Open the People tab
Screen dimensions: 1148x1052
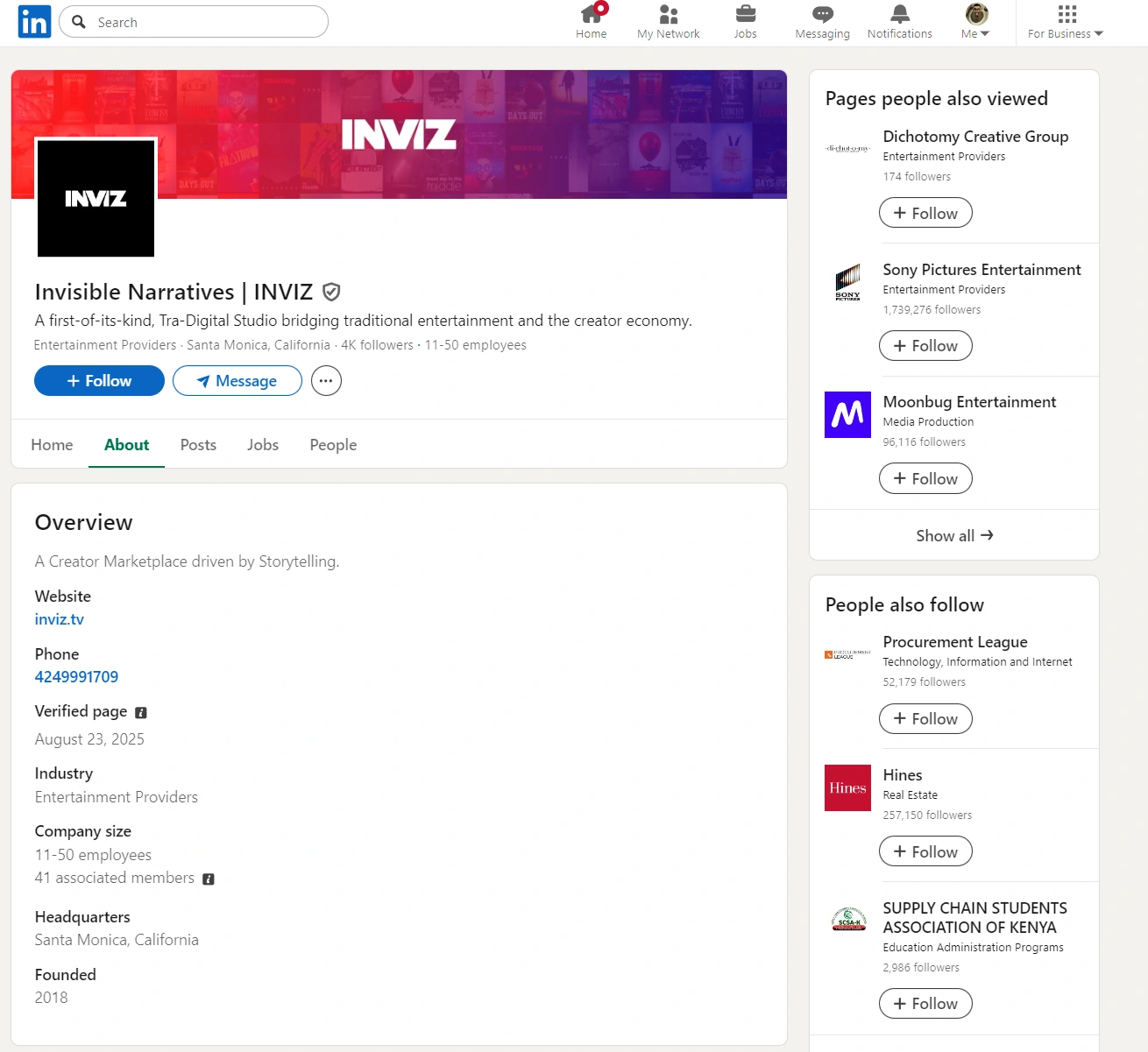(x=333, y=445)
